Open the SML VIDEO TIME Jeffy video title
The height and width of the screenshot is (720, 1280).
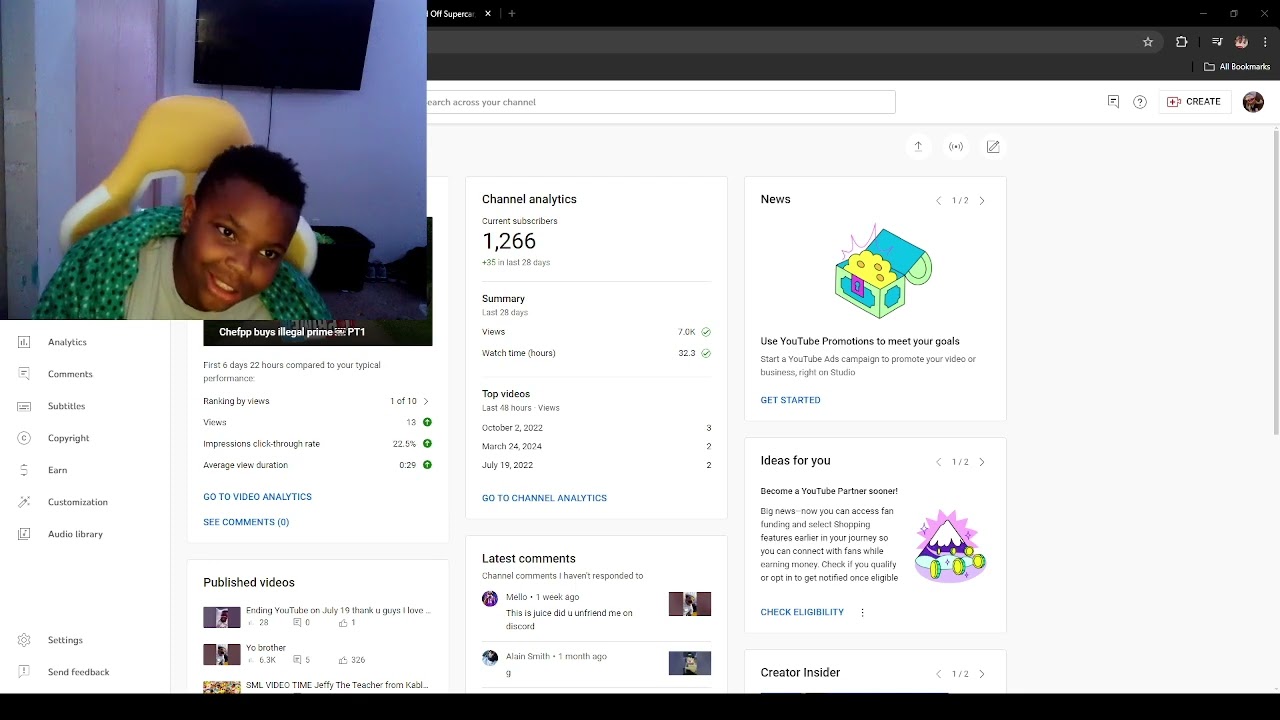(x=337, y=685)
